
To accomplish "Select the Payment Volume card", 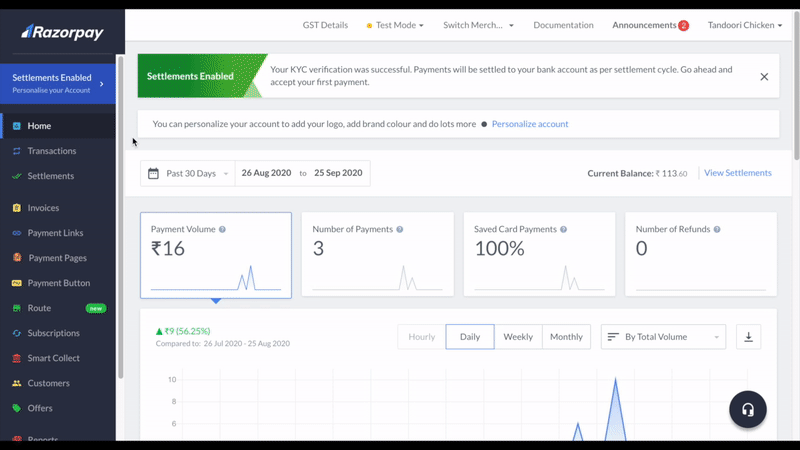I will coord(216,255).
